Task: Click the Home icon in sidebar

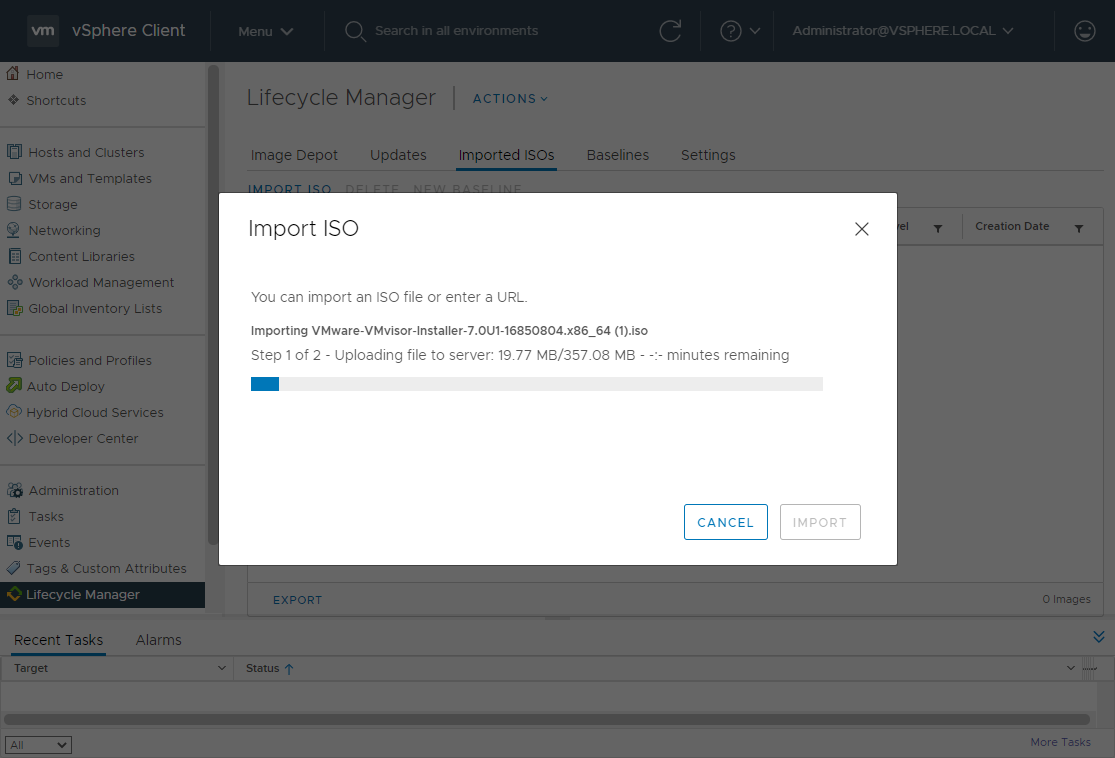Action: [13, 73]
